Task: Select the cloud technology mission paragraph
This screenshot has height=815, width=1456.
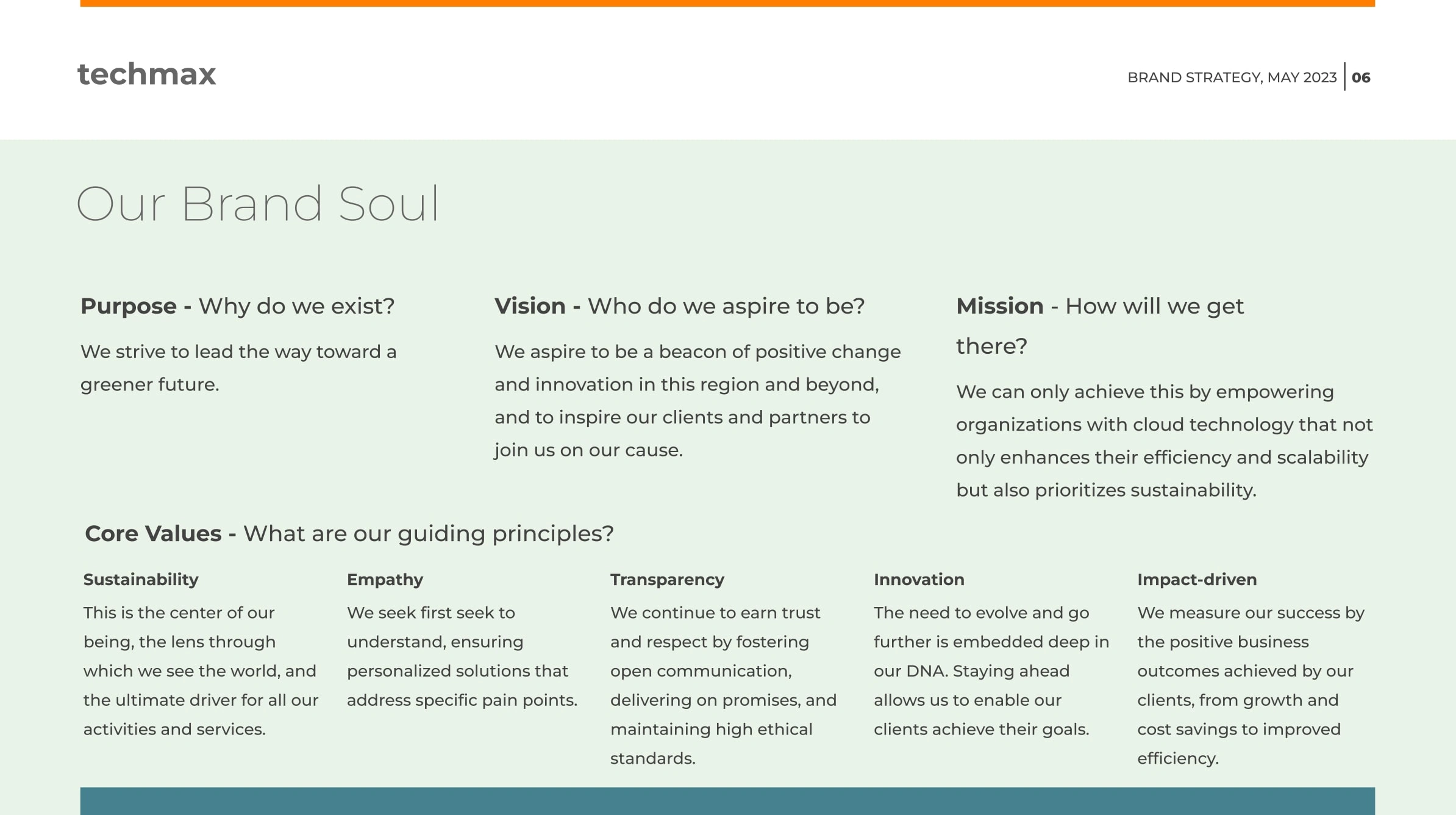Action: click(1165, 440)
